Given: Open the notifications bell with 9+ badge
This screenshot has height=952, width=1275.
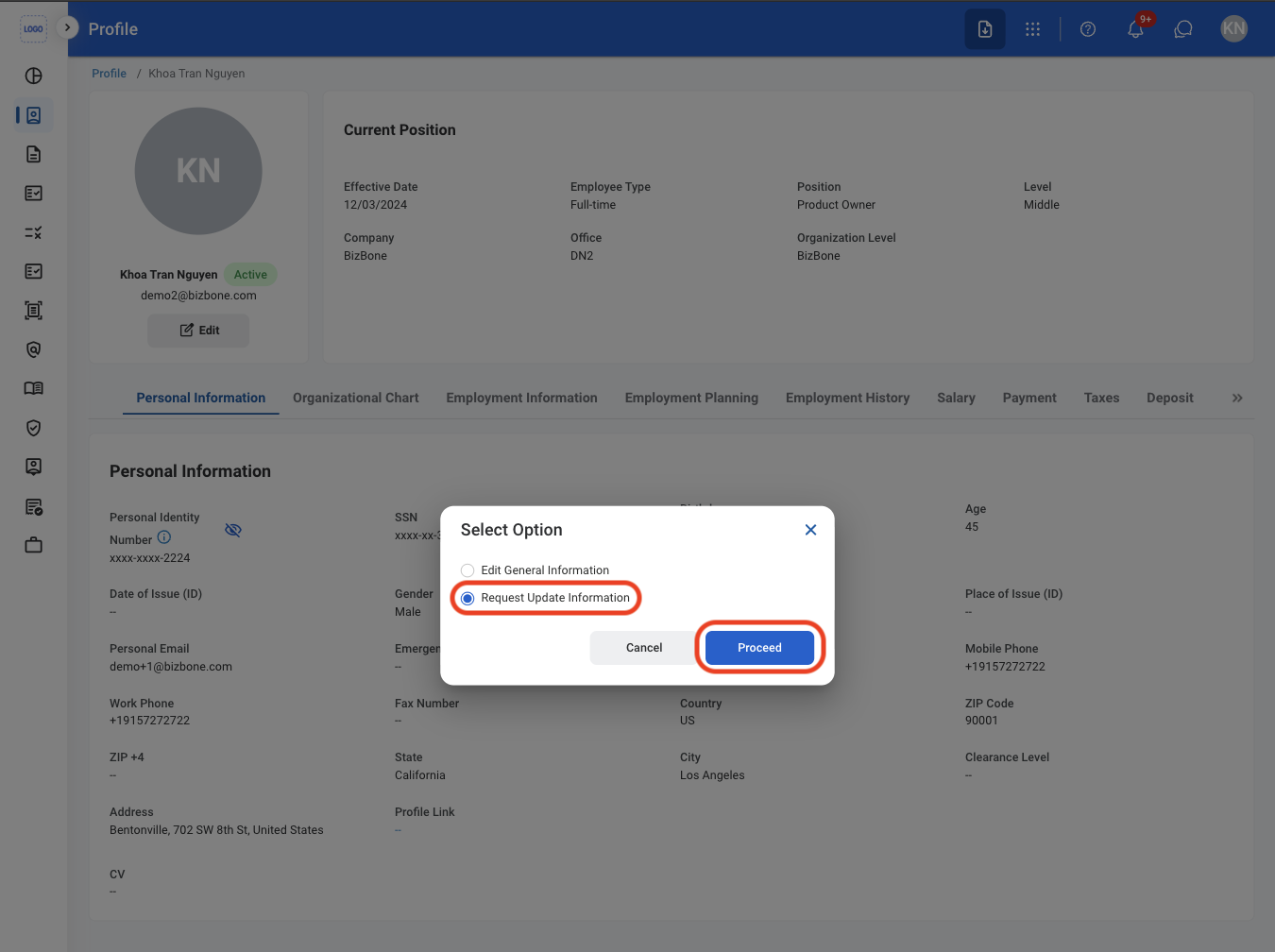Looking at the screenshot, I should tap(1136, 29).
